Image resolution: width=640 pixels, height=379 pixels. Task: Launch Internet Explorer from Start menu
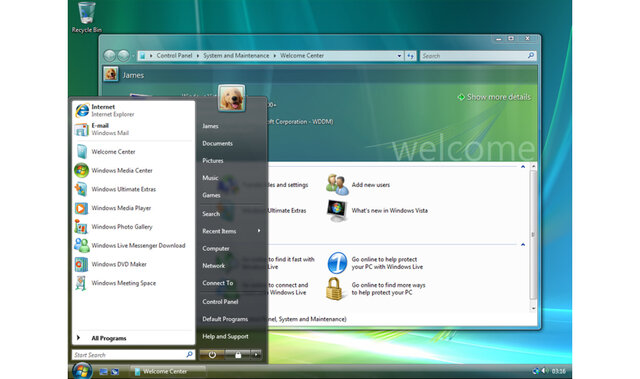(133, 110)
